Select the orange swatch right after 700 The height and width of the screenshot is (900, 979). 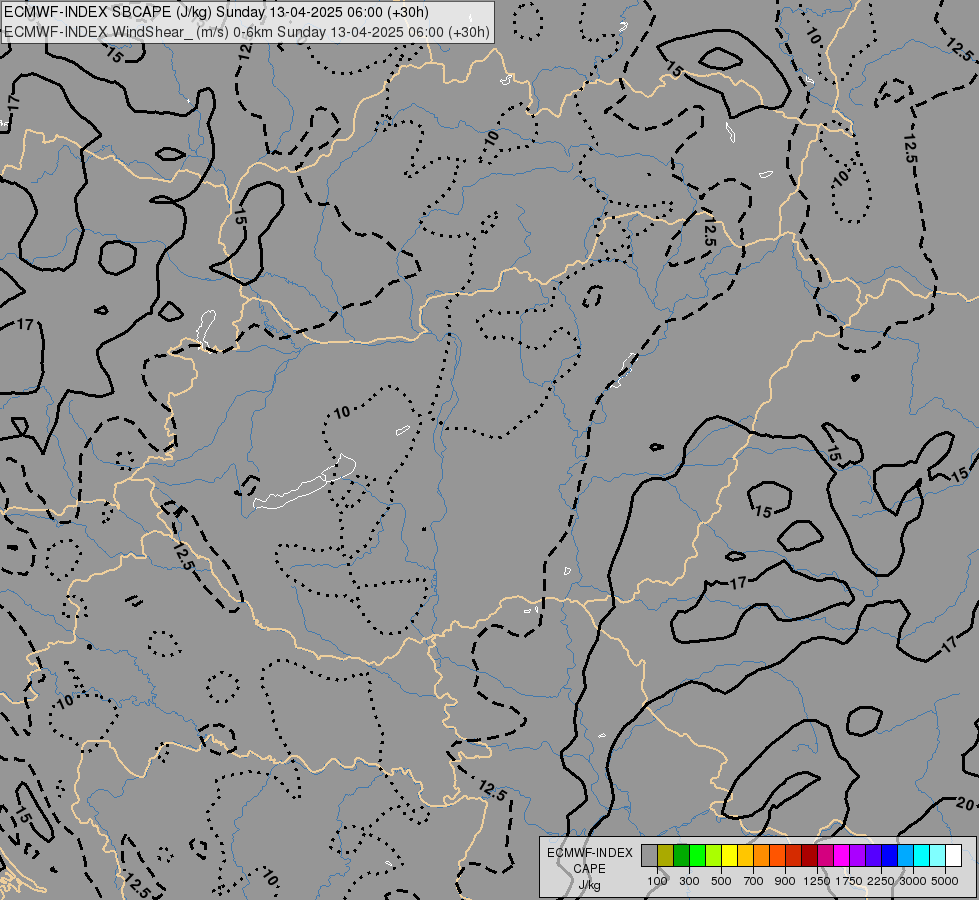(761, 855)
